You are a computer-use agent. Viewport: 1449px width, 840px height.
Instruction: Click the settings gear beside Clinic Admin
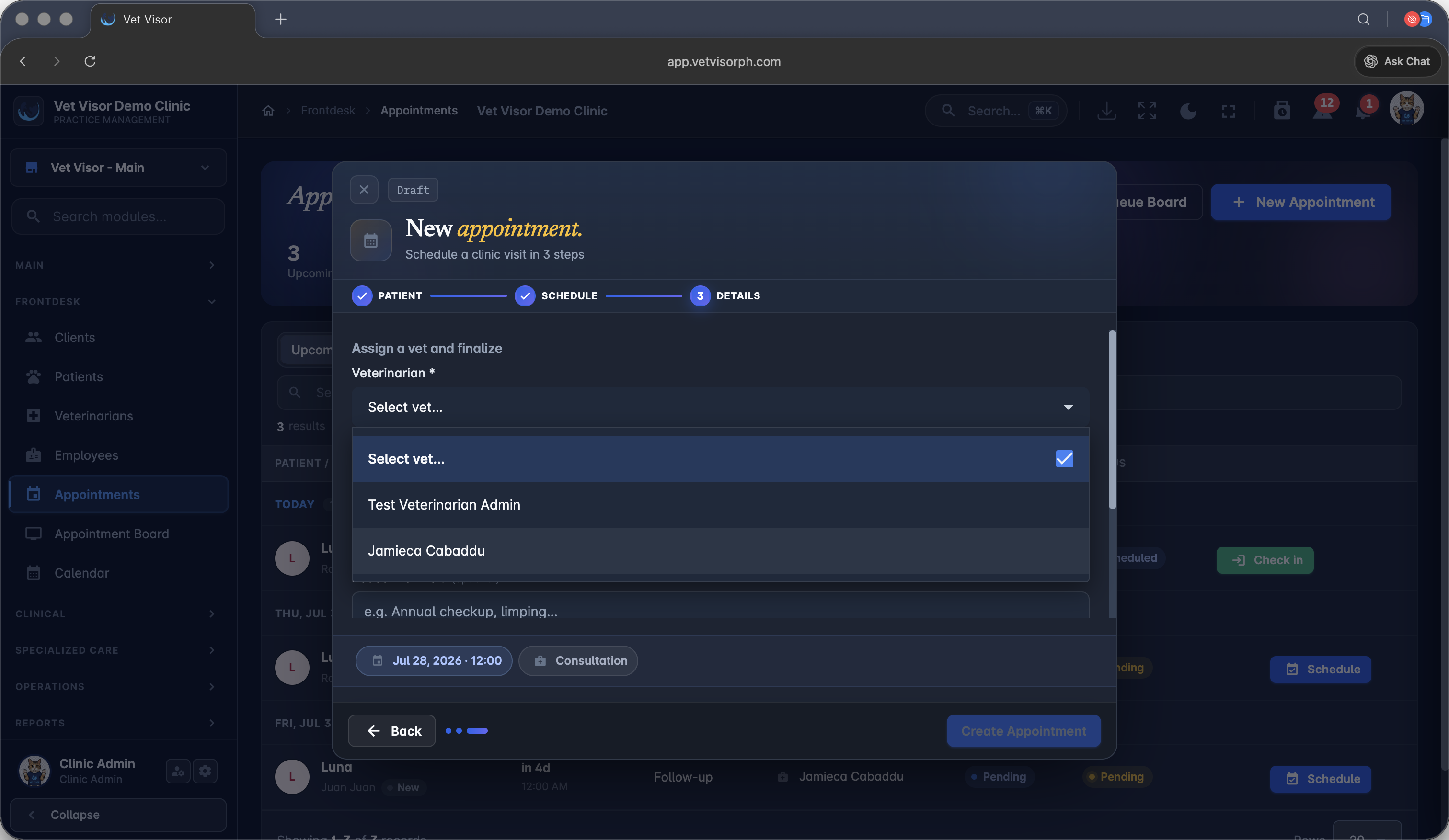point(205,771)
